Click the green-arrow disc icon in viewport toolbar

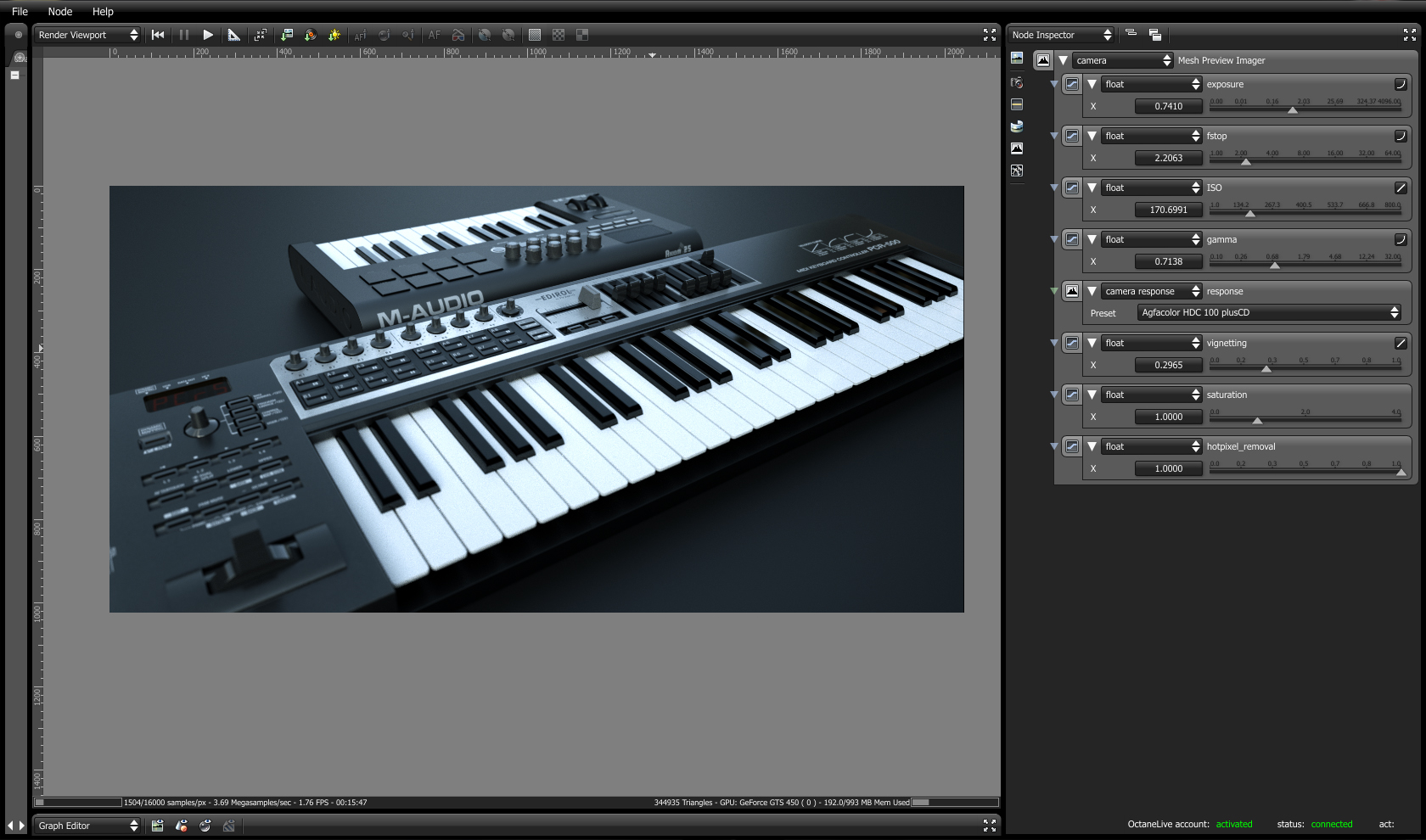point(311,35)
